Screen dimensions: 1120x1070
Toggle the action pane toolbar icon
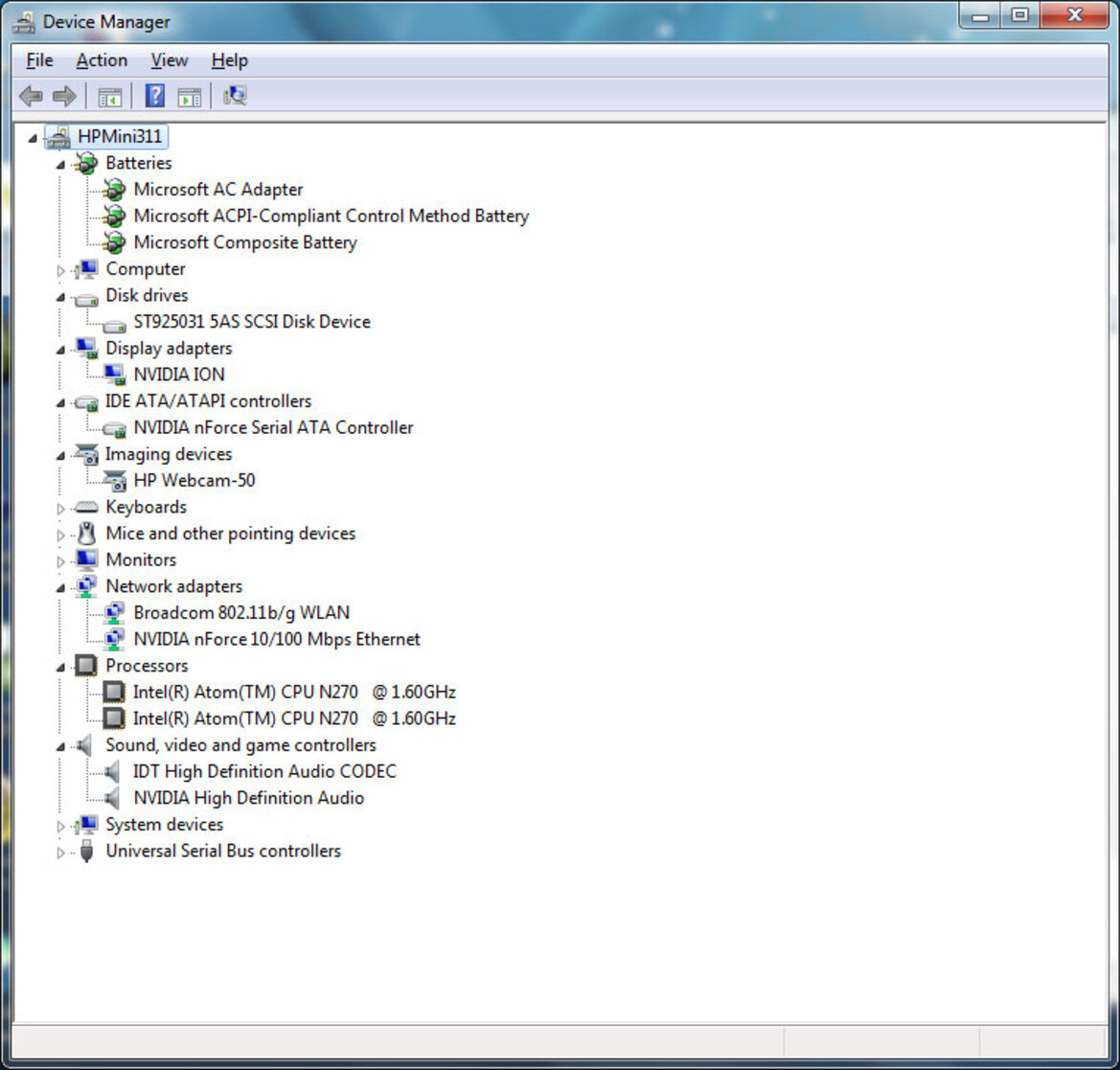[190, 97]
